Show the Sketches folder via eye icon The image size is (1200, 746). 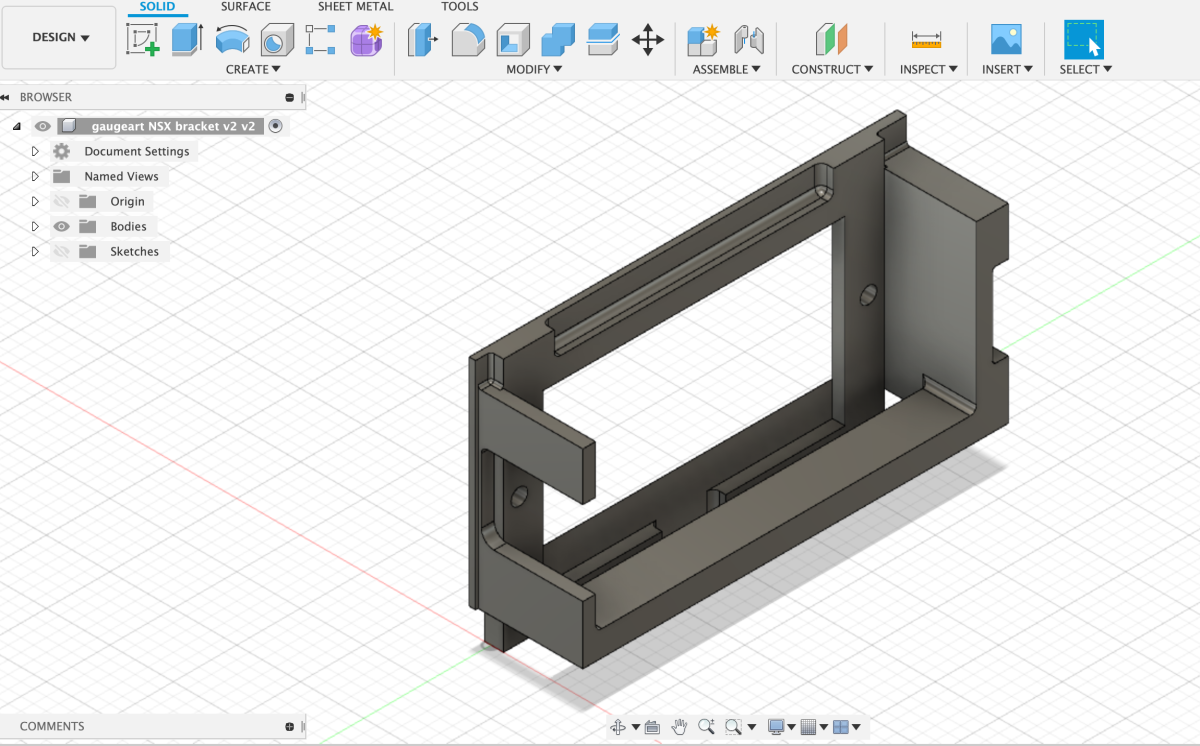(x=62, y=251)
